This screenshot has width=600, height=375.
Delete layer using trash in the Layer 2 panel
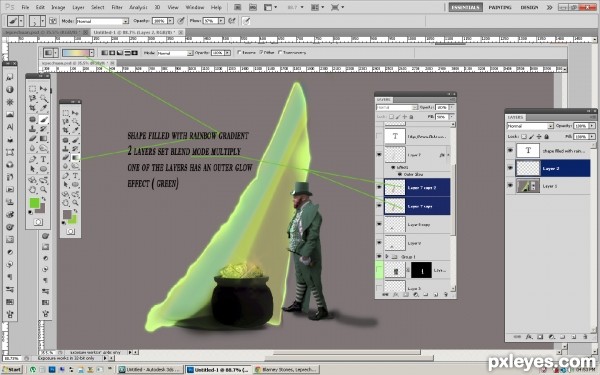point(585,337)
